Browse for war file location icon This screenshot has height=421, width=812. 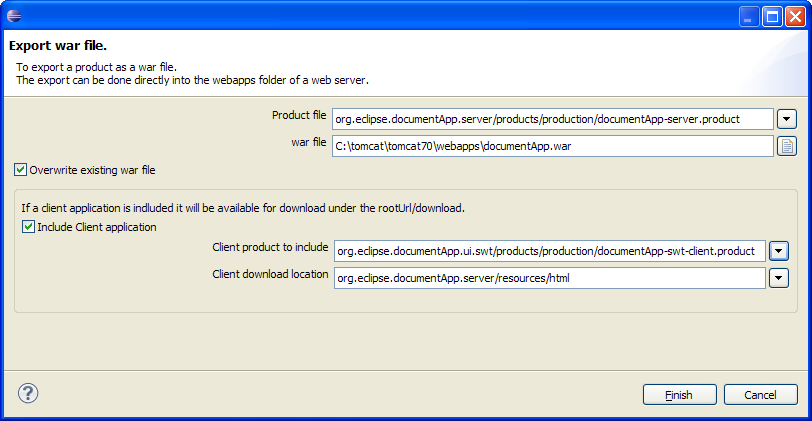pyautogui.click(x=787, y=146)
